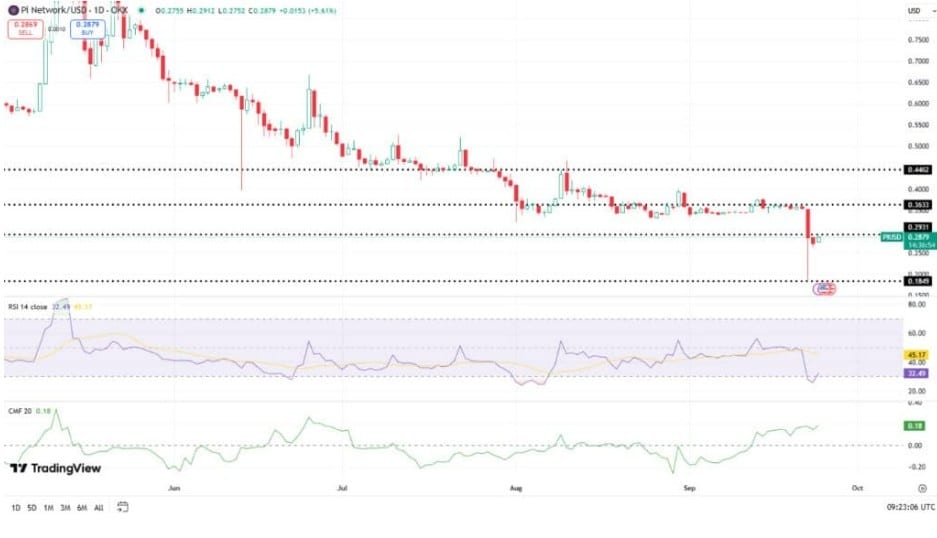
Task: Click the TradingView logo
Action: click(x=56, y=468)
